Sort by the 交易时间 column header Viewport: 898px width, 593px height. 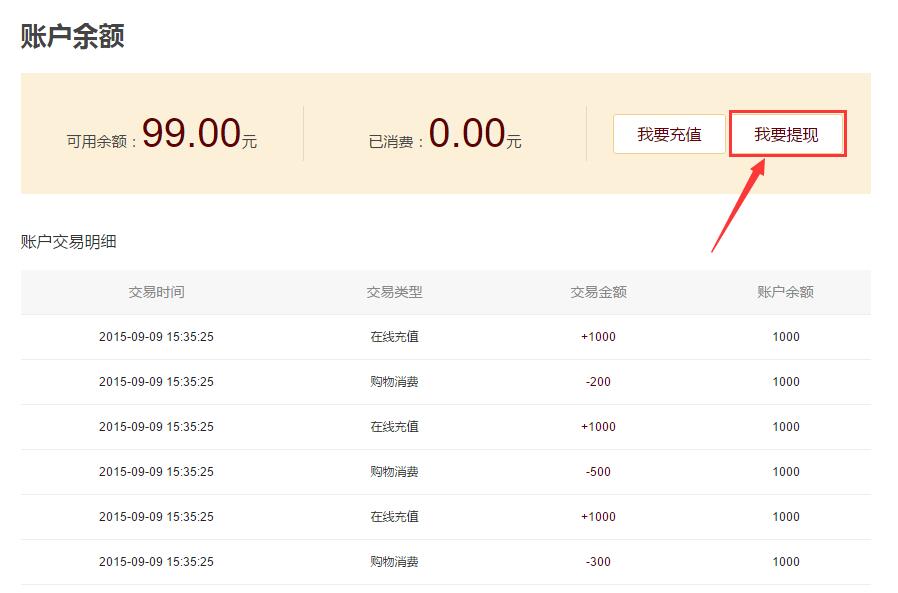click(156, 292)
